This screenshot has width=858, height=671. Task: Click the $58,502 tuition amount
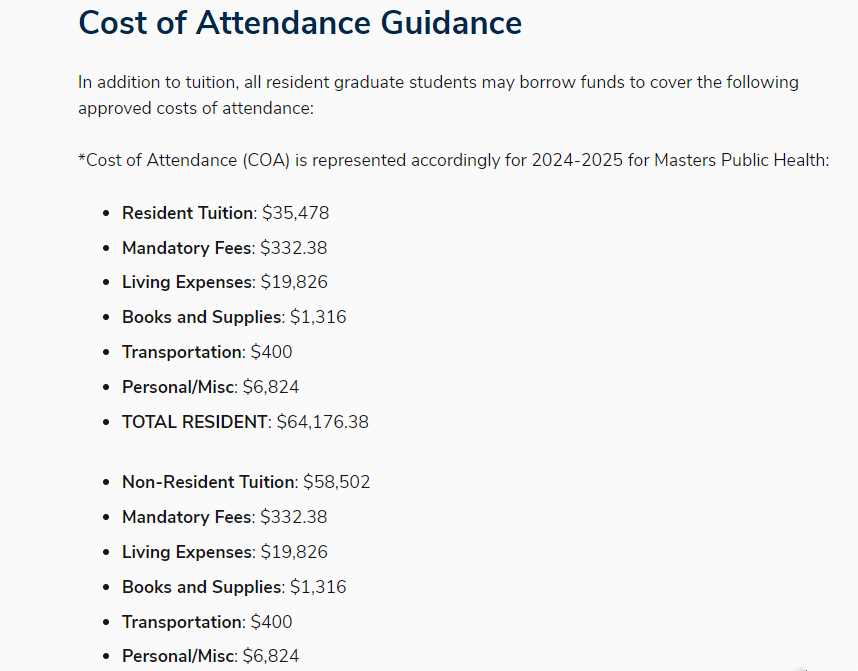click(x=337, y=482)
